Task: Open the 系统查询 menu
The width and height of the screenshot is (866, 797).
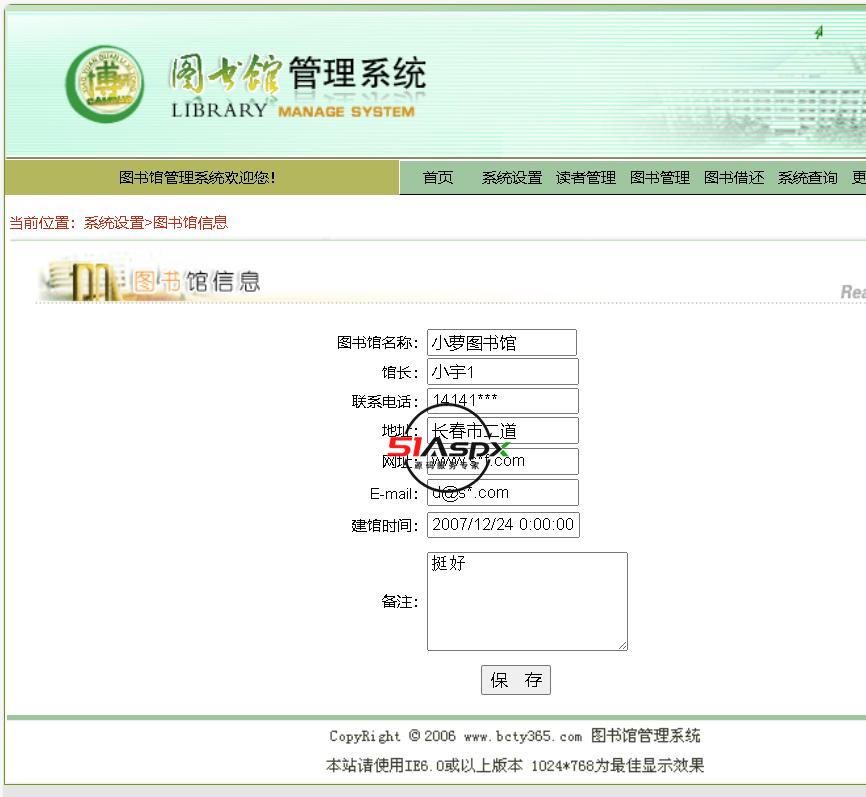Action: (x=807, y=178)
